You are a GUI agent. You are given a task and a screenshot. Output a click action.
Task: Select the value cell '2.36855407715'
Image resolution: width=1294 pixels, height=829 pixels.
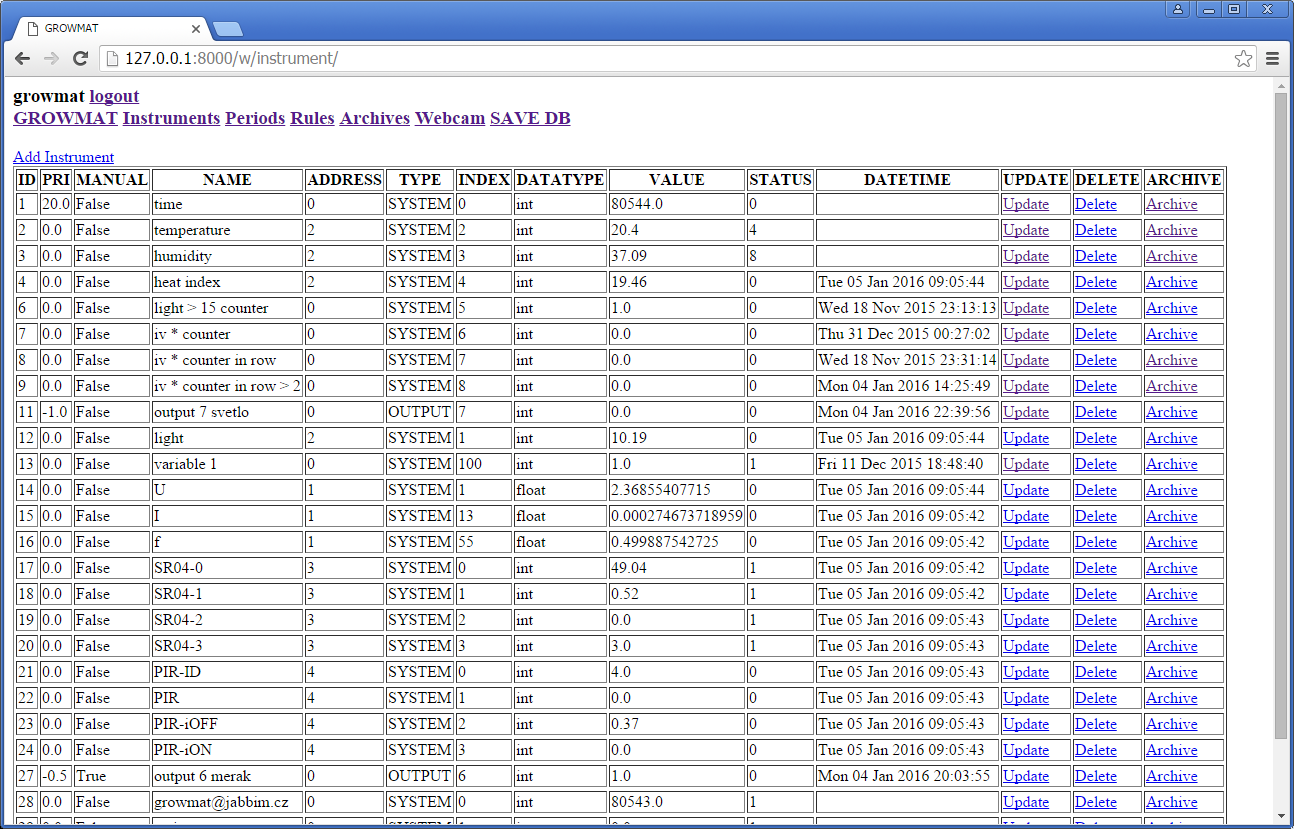[677, 490]
